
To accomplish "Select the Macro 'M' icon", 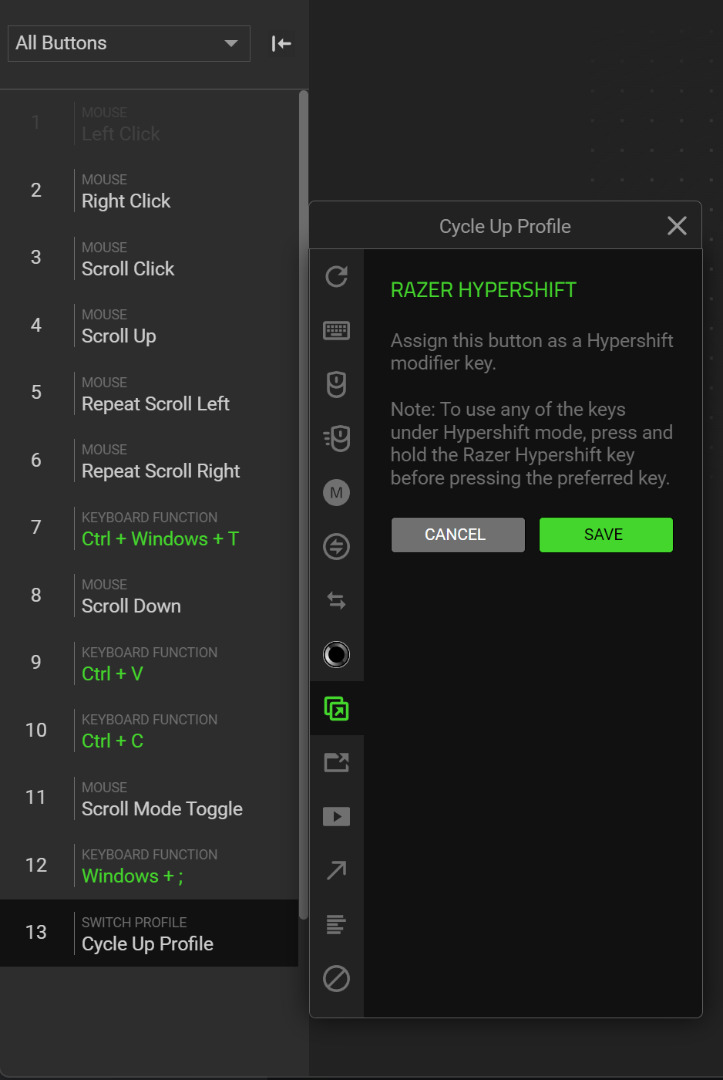I will pyautogui.click(x=336, y=493).
